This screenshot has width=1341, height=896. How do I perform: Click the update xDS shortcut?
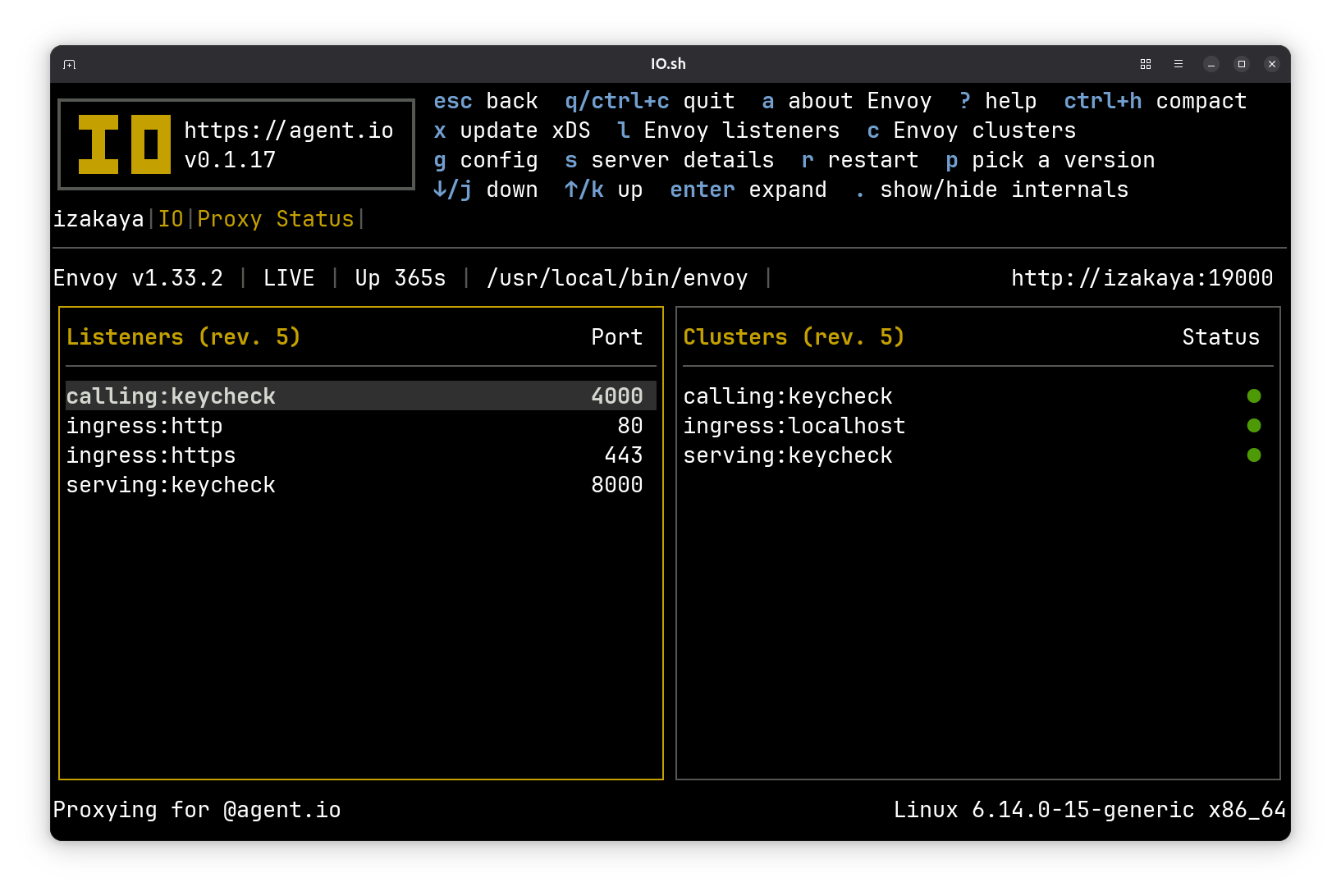[x=512, y=130]
